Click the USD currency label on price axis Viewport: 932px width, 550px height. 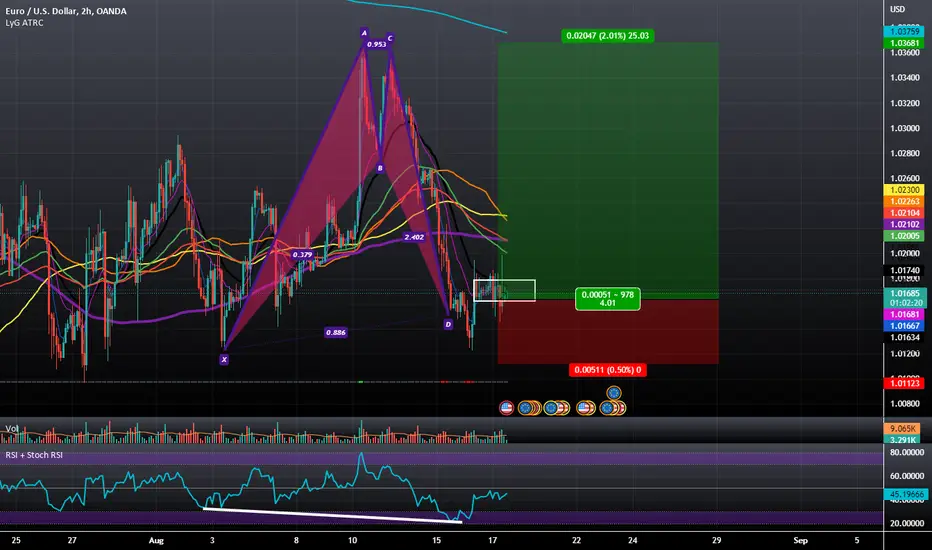tap(897, 9)
